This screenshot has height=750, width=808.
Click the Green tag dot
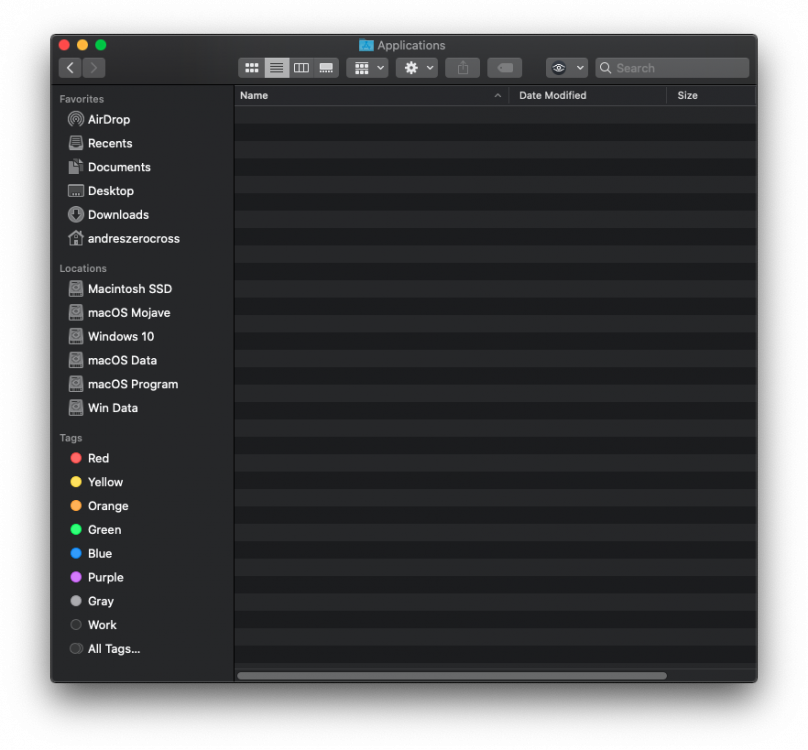click(x=76, y=529)
